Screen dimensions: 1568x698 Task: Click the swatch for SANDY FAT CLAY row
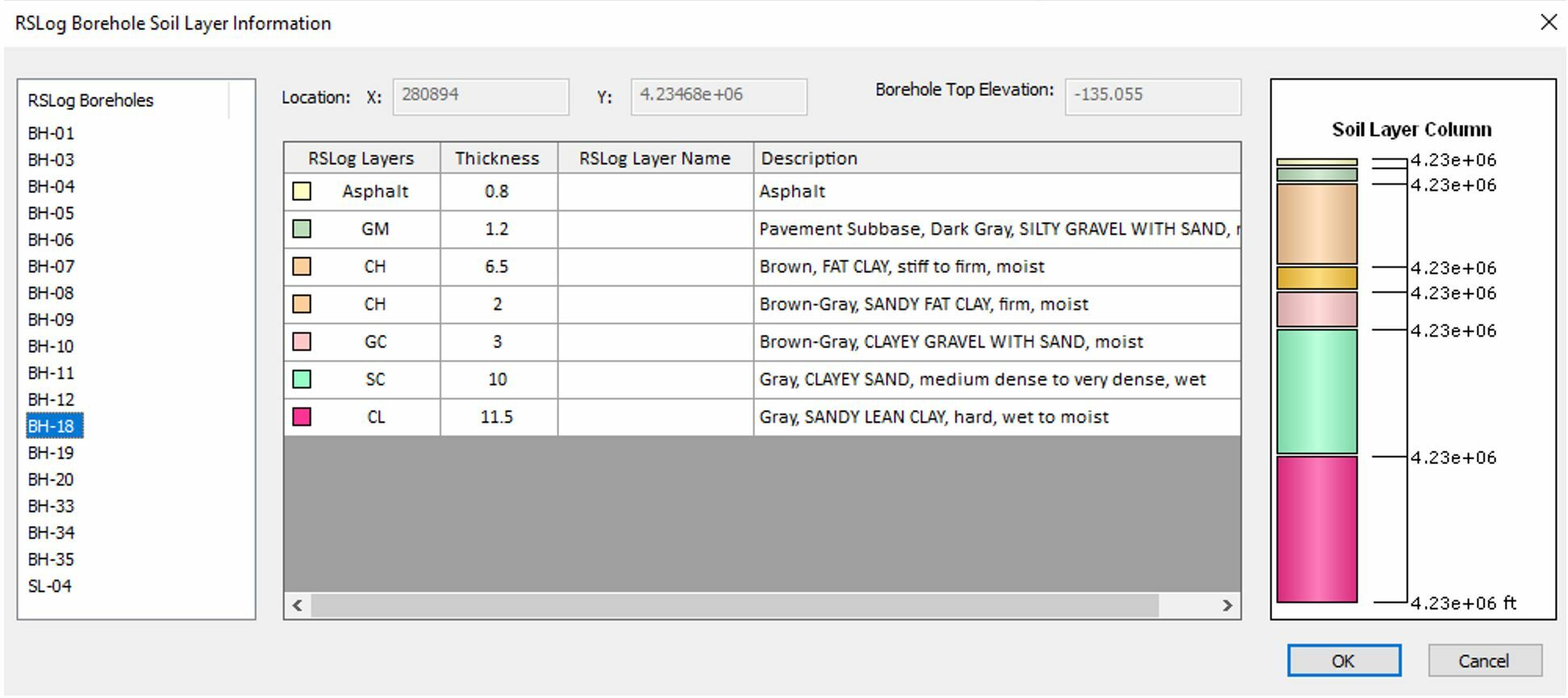coord(302,304)
